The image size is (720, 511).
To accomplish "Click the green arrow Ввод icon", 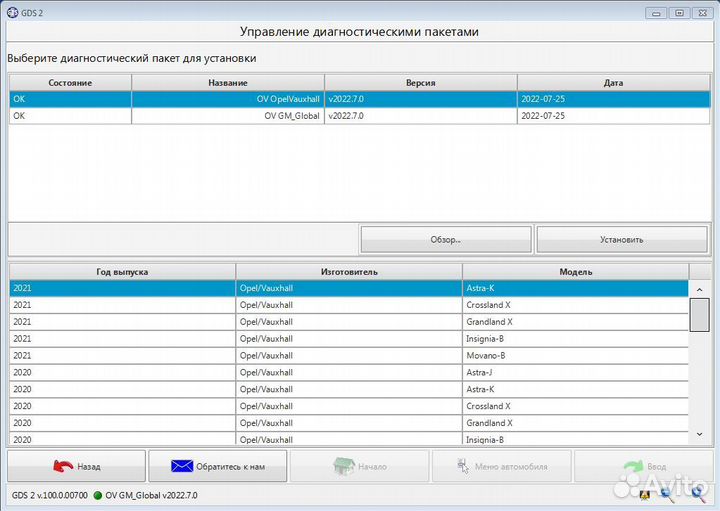I will tap(631, 466).
